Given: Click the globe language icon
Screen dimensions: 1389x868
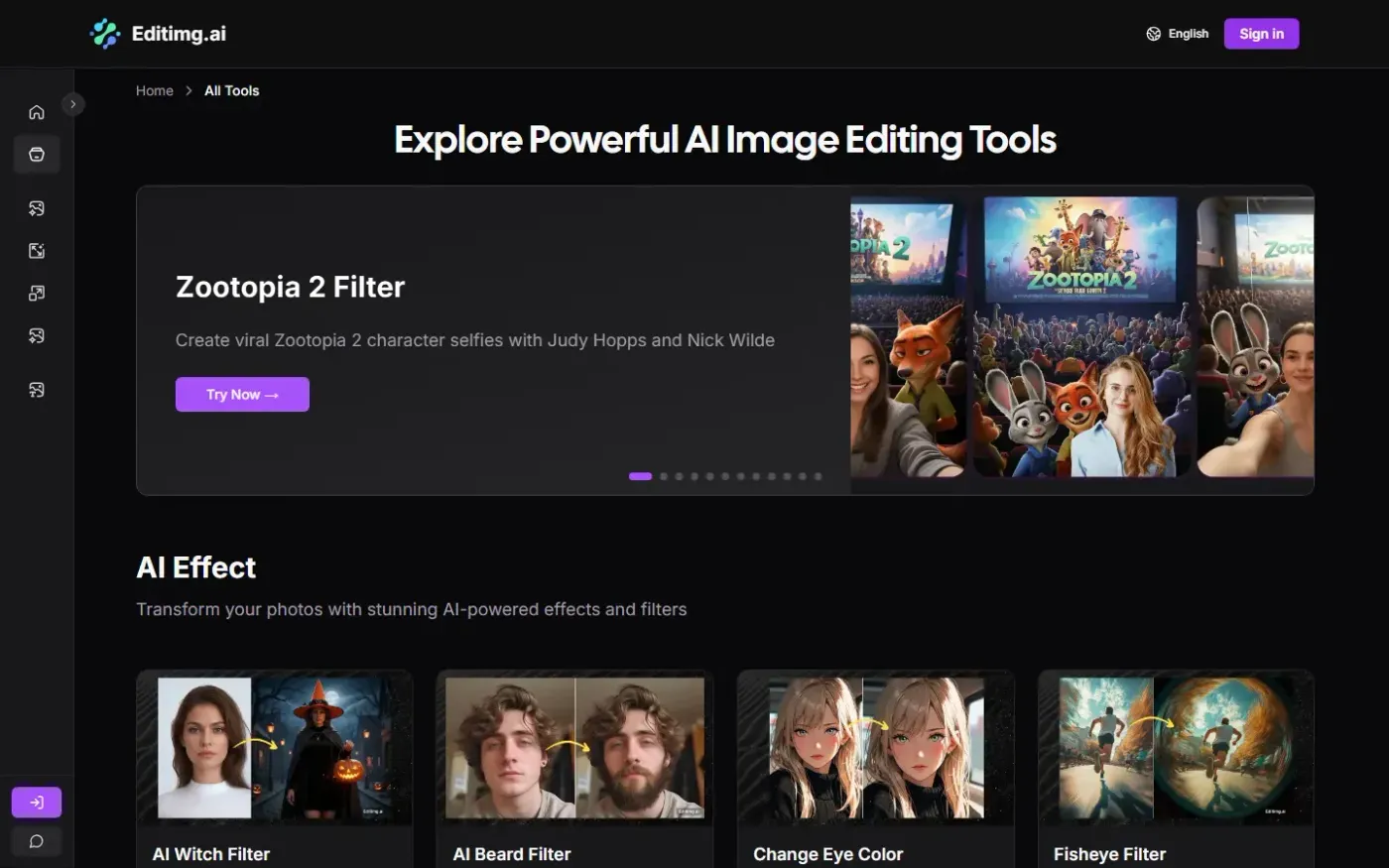Looking at the screenshot, I should click(1154, 34).
